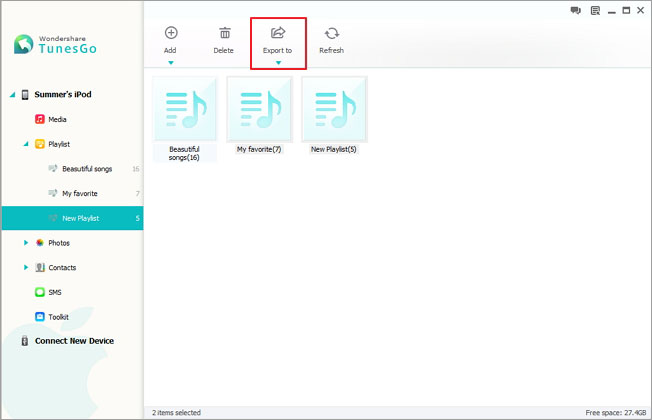The width and height of the screenshot is (652, 420).
Task: Click the Beasutiful songs(16) label
Action: click(x=184, y=153)
